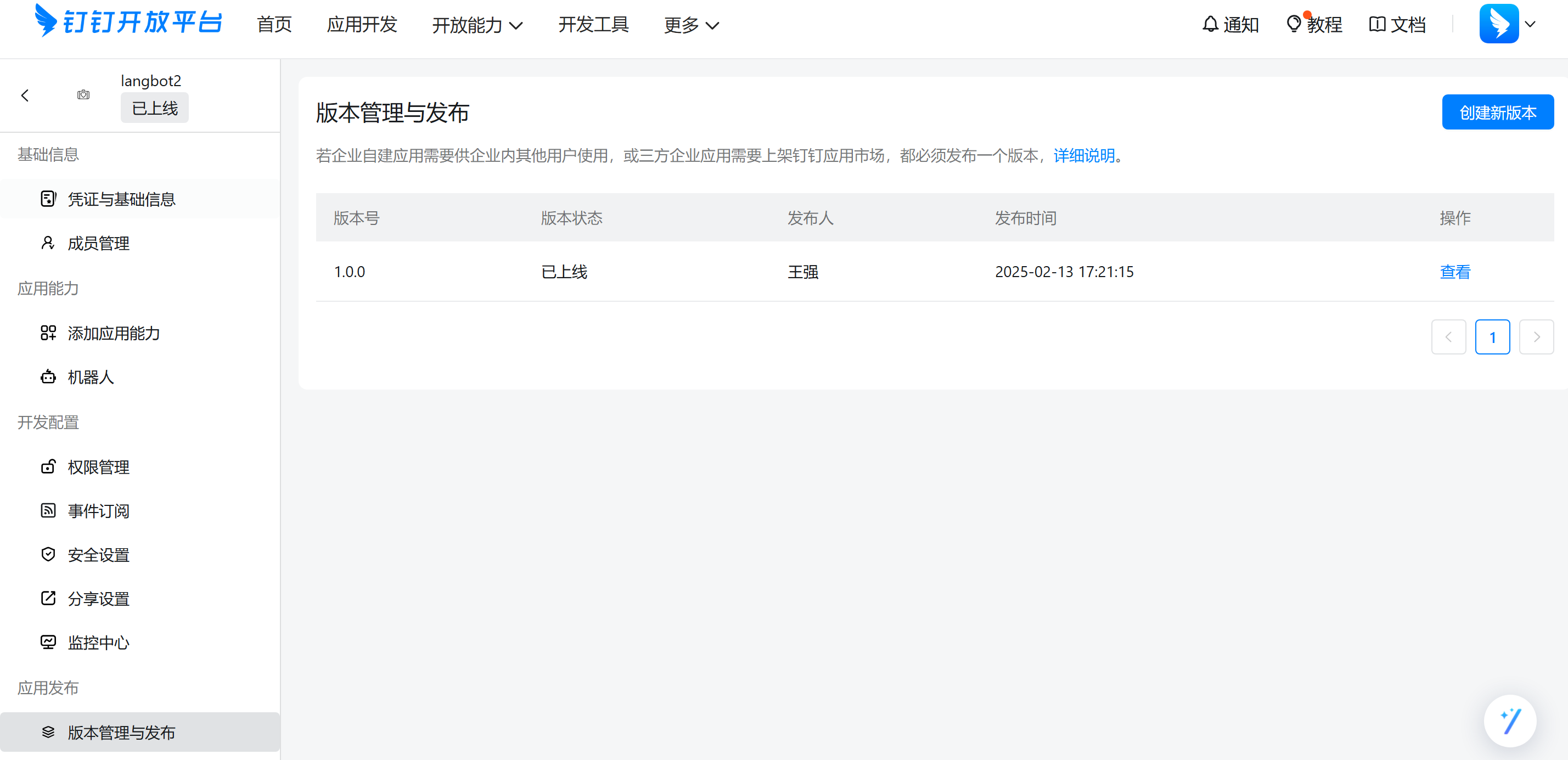Go to 首页 in the top menu
The width and height of the screenshot is (1568, 760).
(274, 25)
